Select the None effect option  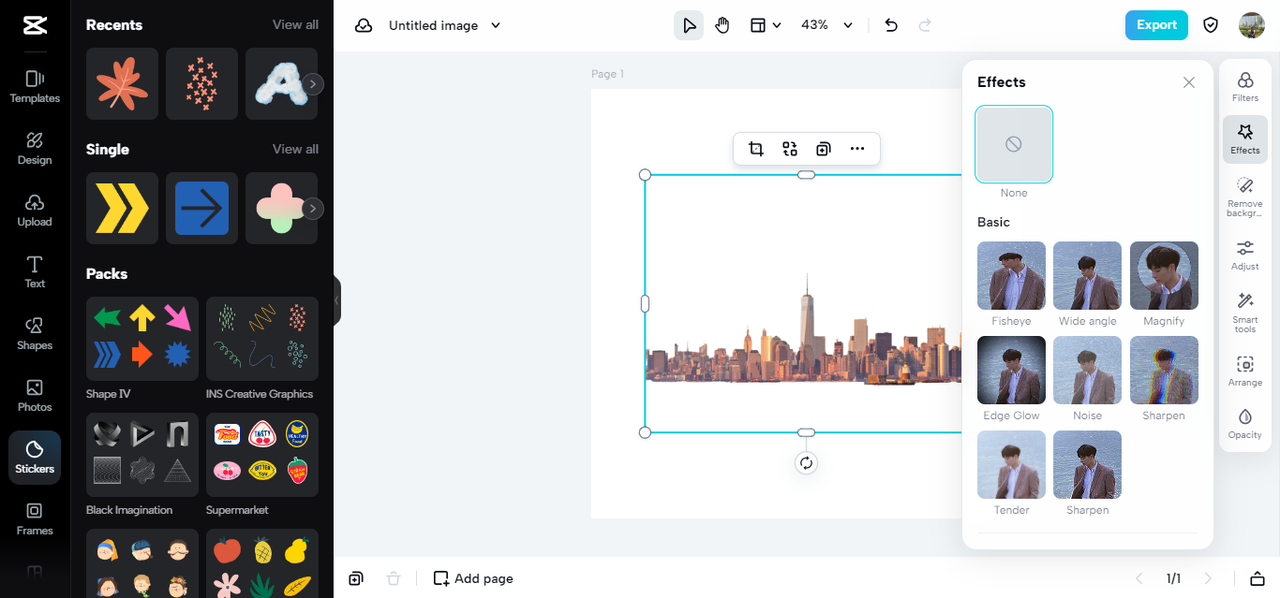click(x=1014, y=144)
